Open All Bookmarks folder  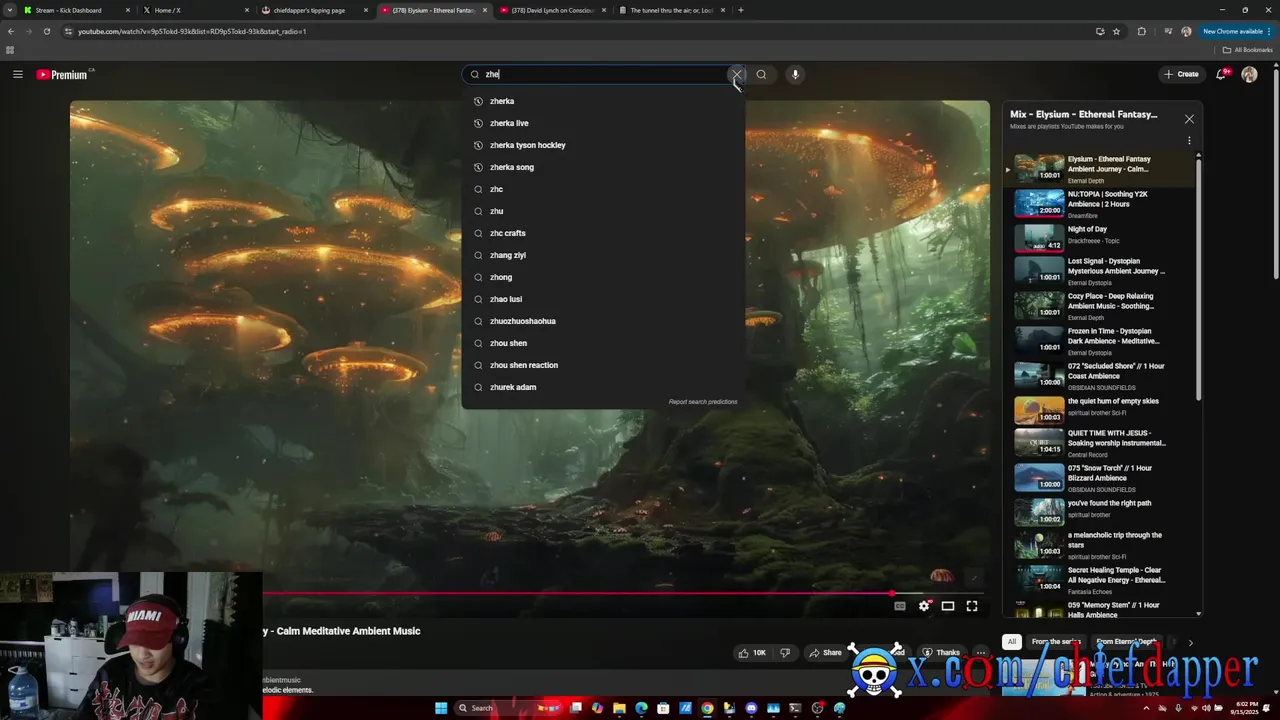click(x=1246, y=50)
